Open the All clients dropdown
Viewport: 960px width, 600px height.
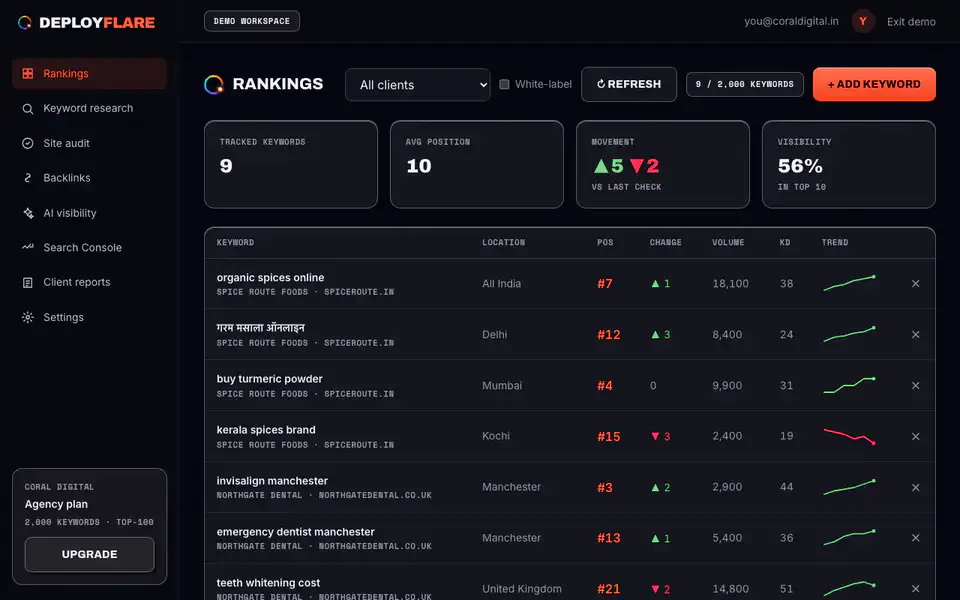coord(418,84)
